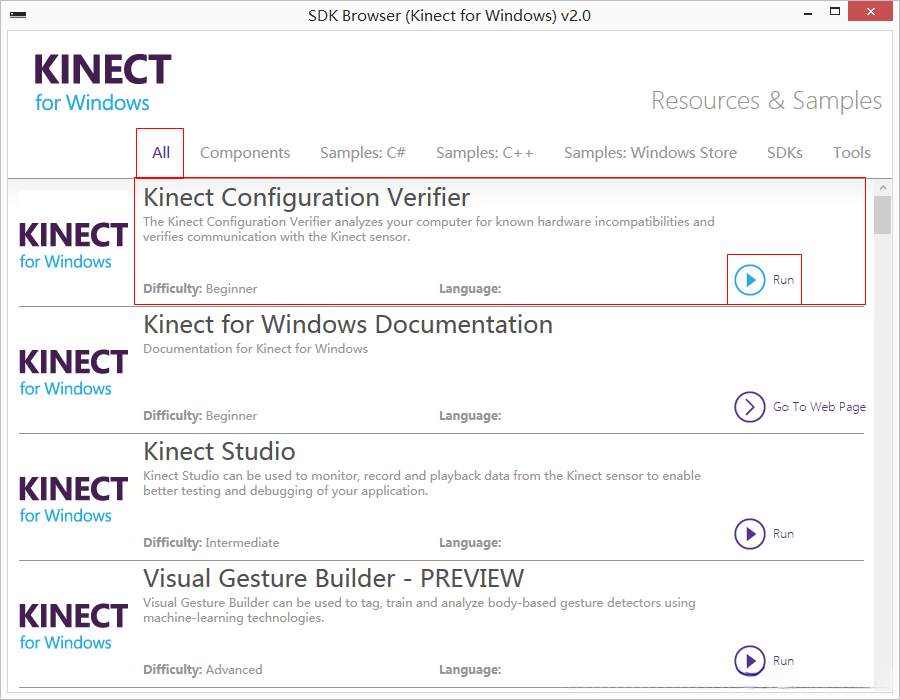The height and width of the screenshot is (700, 900).
Task: Open the Samples: C# tab
Action: 363,153
